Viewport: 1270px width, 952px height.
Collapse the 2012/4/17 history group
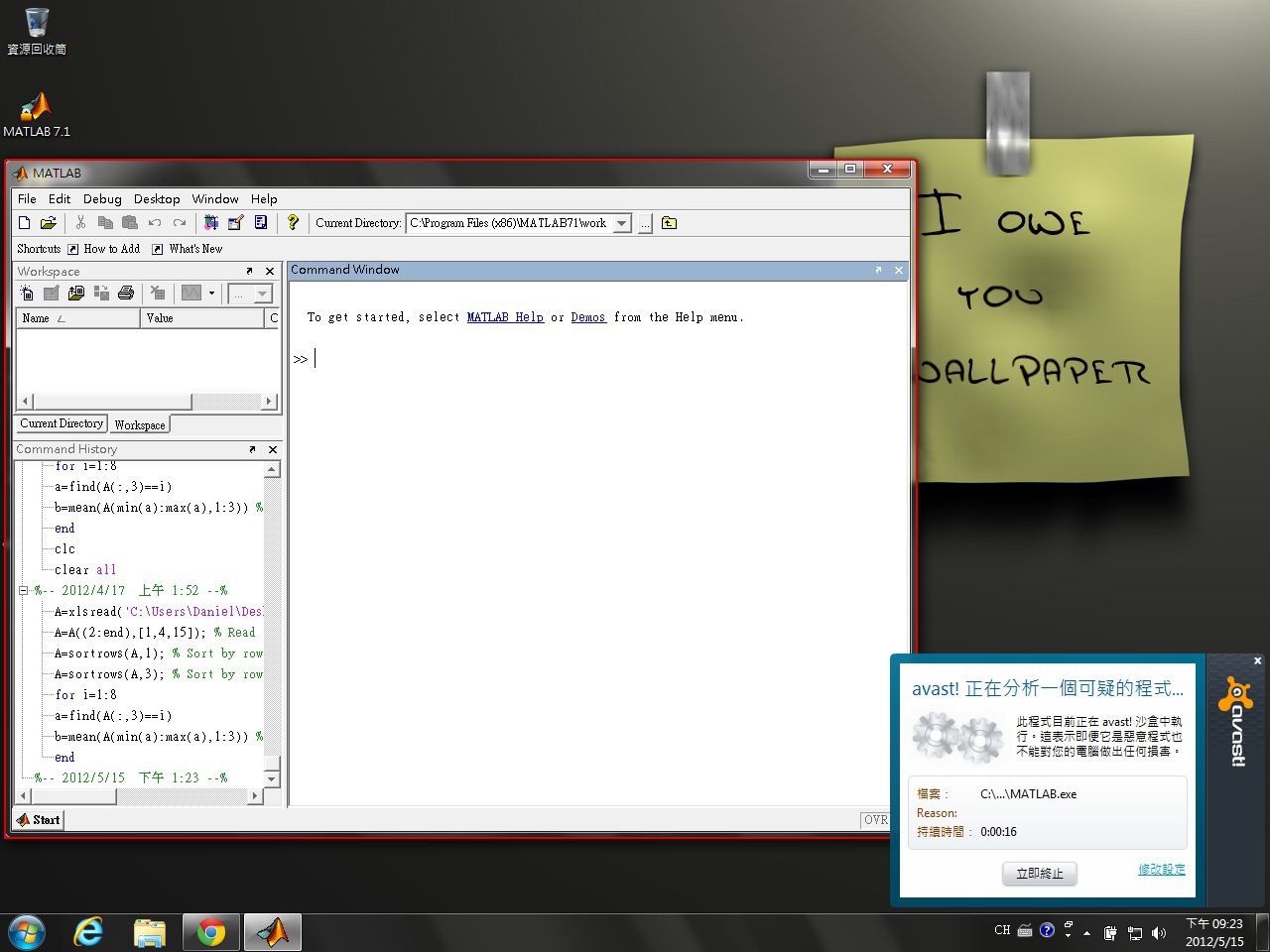click(x=23, y=591)
